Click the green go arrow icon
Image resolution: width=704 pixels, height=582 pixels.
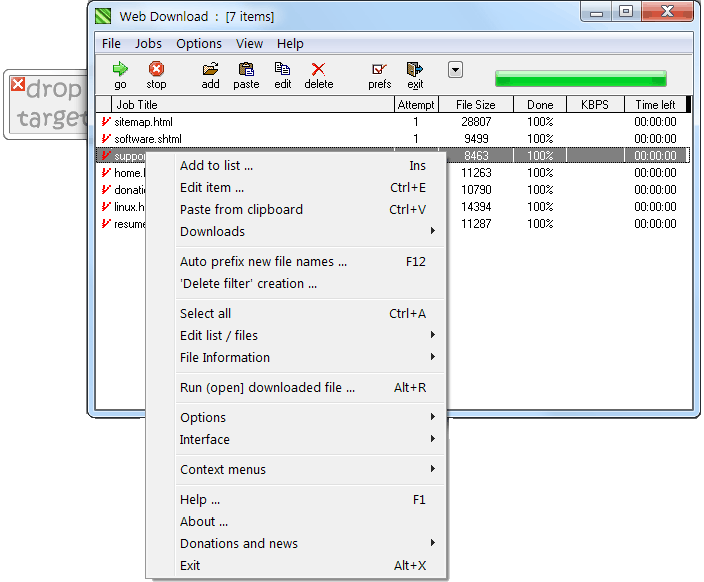pos(120,69)
